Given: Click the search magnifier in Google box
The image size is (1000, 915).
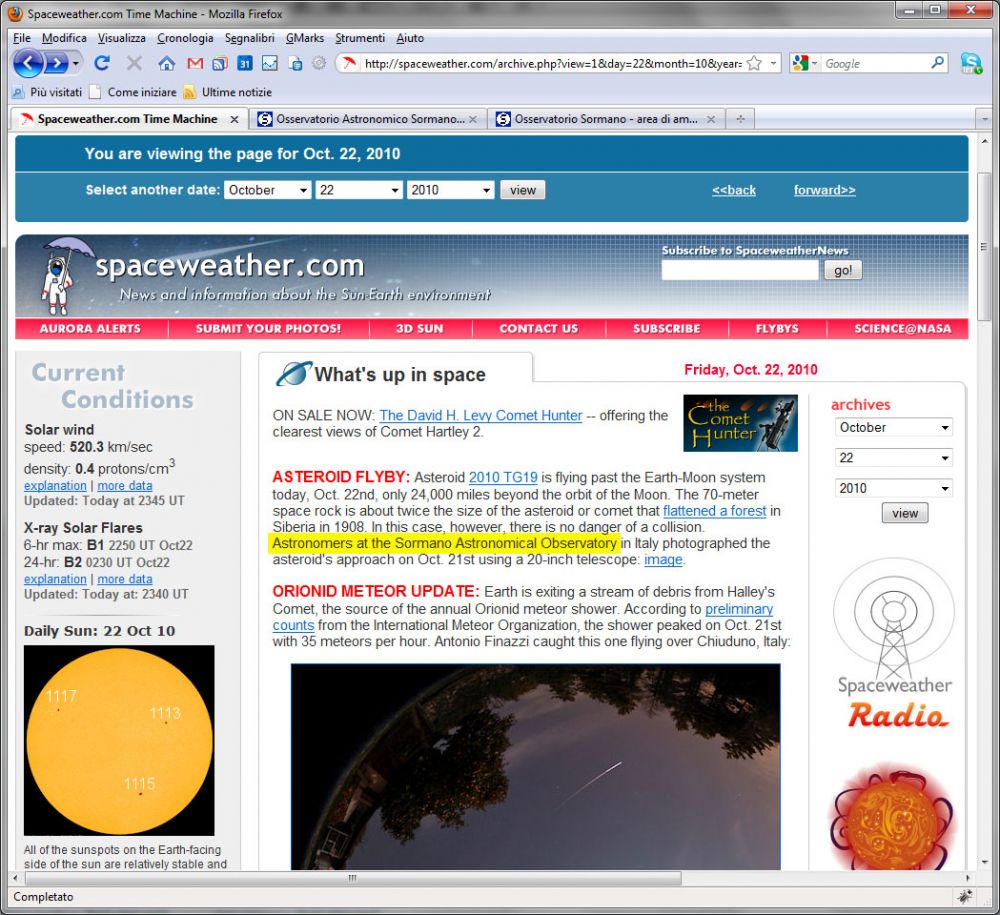Looking at the screenshot, I should [x=937, y=63].
